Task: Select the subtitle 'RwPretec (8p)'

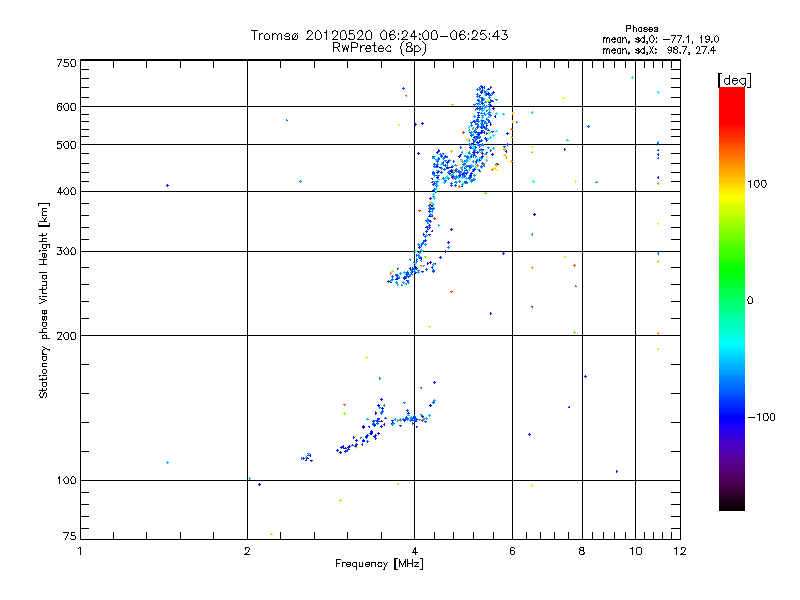Action: [379, 48]
